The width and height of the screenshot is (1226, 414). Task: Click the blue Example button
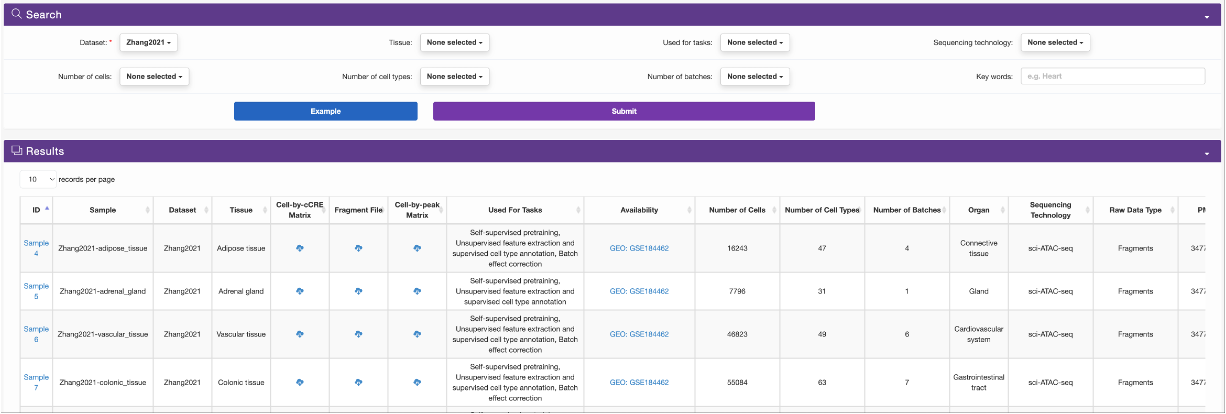[325, 111]
